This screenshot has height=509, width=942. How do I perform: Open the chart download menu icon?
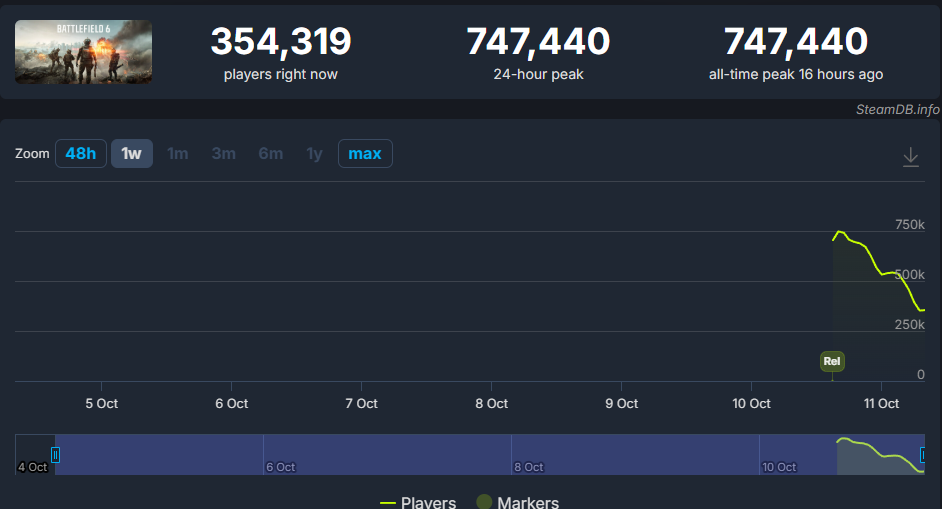[911, 157]
